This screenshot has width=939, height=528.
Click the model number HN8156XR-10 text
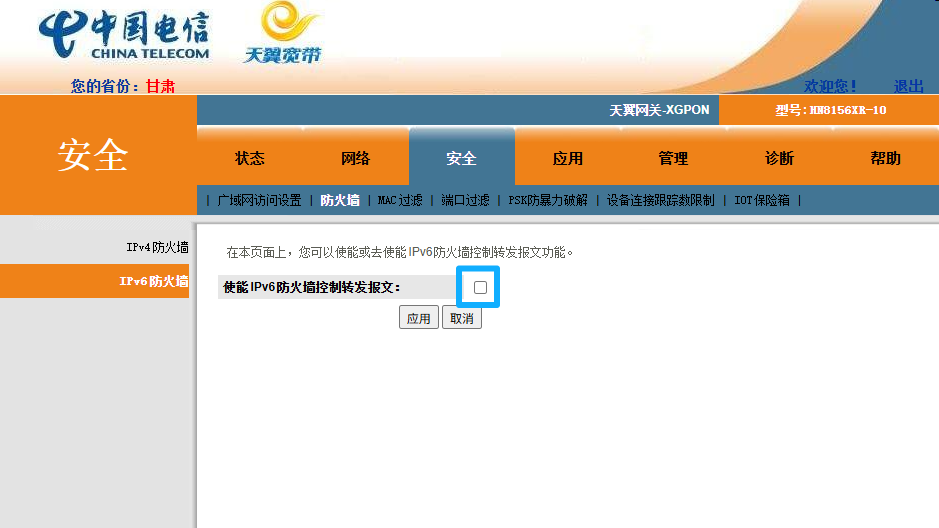848,110
